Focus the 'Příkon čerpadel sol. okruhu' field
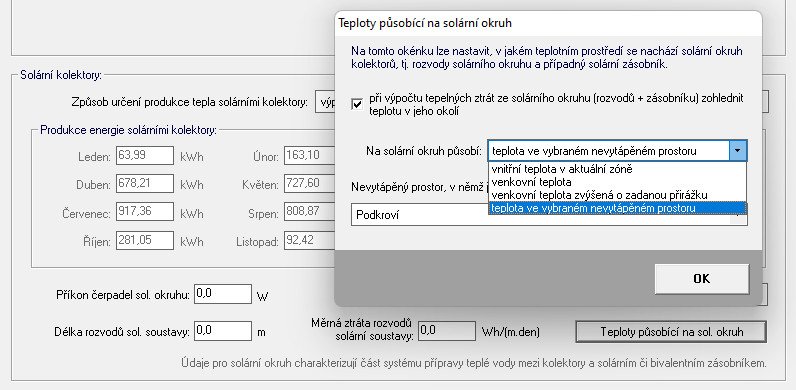Image resolution: width=796 pixels, height=390 pixels. pyautogui.click(x=223, y=294)
